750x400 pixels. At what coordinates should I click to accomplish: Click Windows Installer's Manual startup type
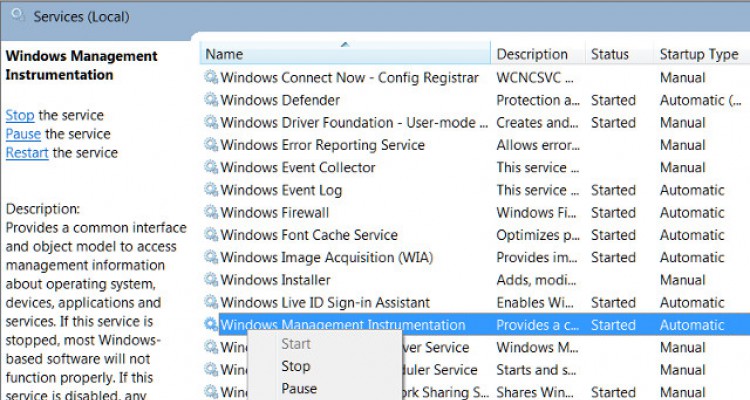(x=683, y=280)
